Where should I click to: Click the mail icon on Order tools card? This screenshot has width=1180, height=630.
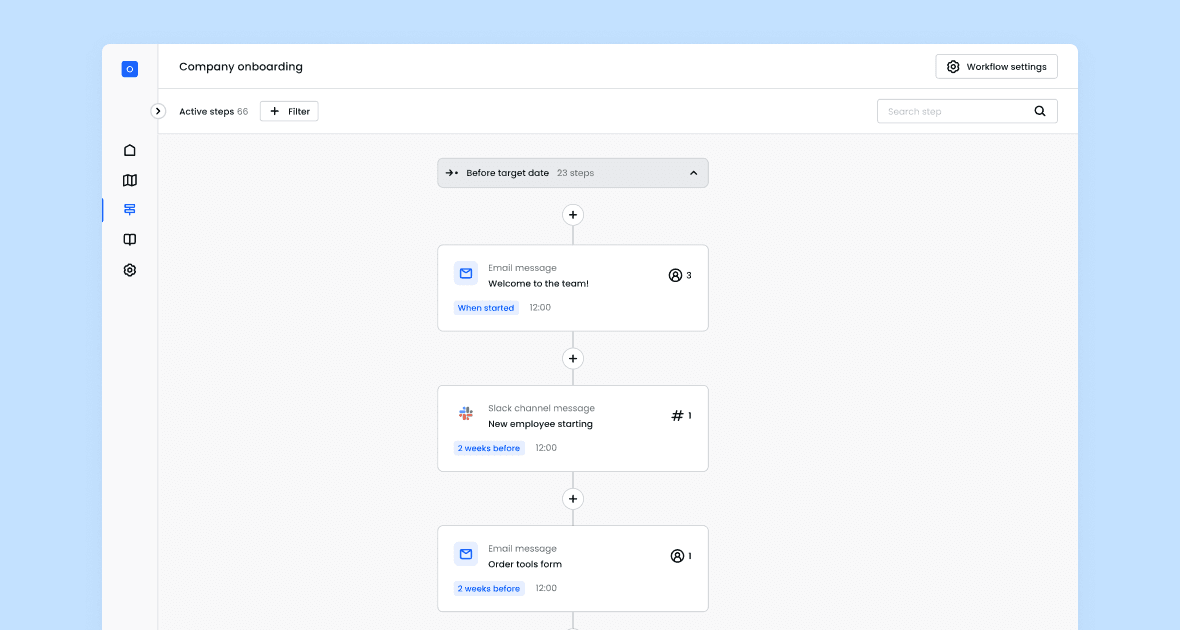[x=466, y=554]
